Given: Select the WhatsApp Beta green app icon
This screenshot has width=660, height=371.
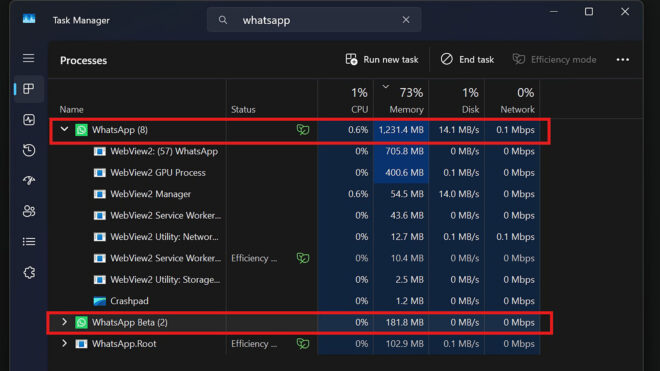Looking at the screenshot, I should 81,323.
